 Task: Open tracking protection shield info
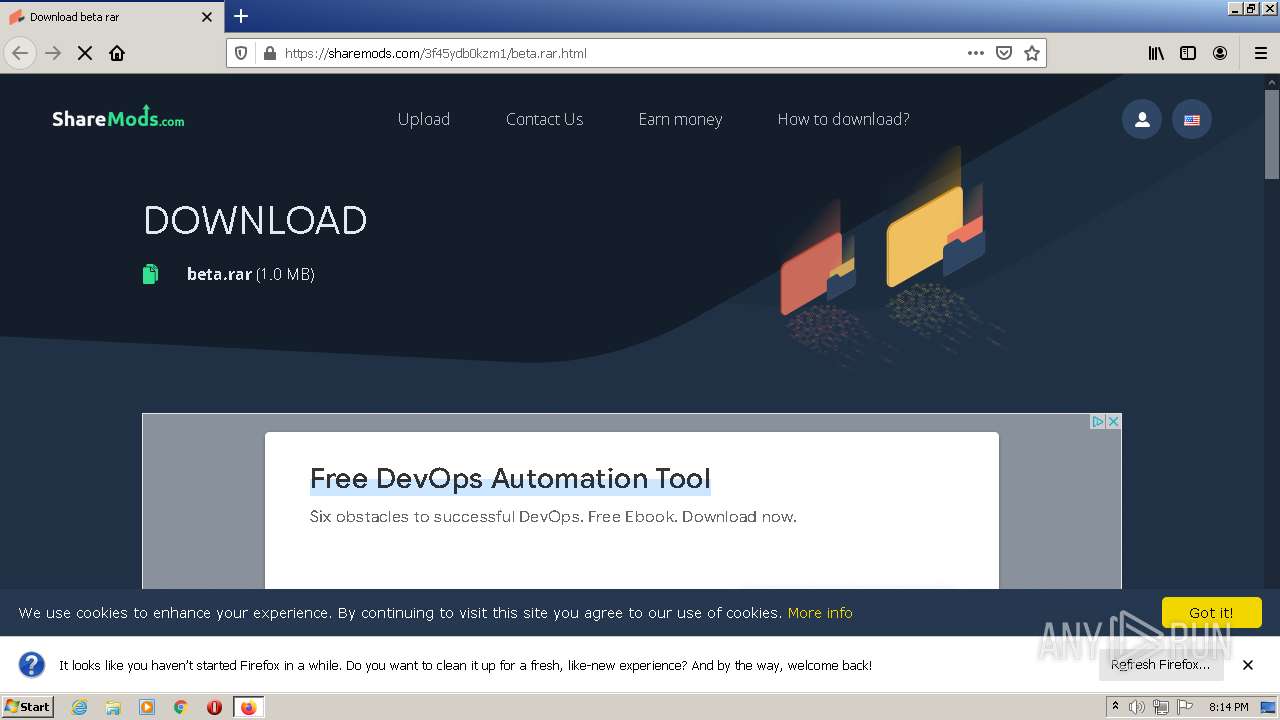241,53
